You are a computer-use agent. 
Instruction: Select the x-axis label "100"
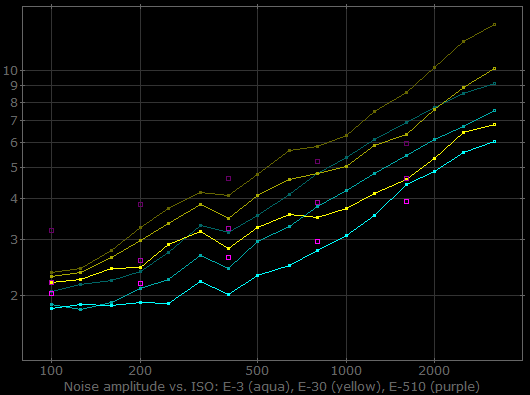click(x=51, y=371)
